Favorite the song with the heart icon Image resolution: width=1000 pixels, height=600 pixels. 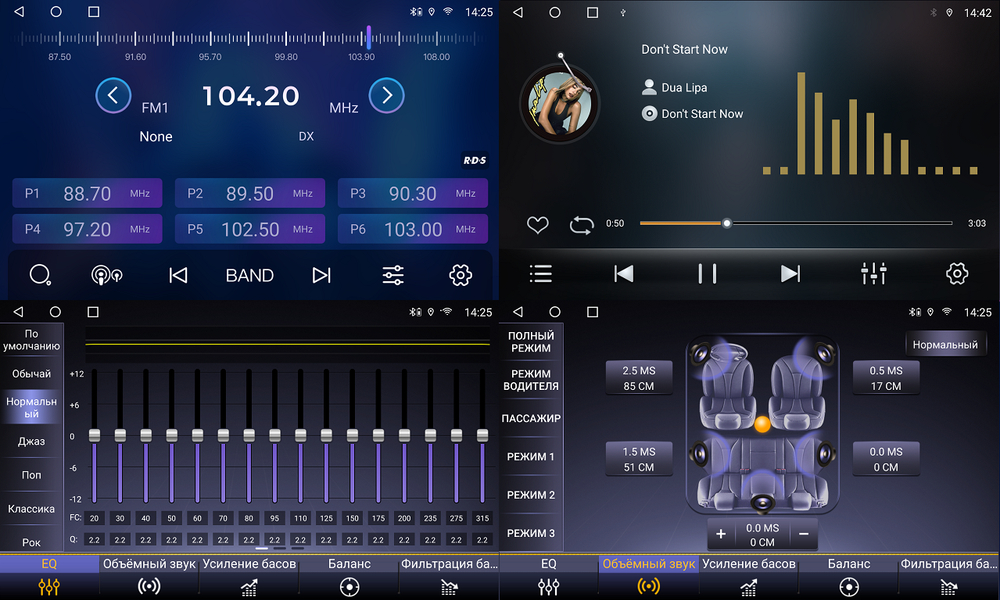click(x=537, y=225)
